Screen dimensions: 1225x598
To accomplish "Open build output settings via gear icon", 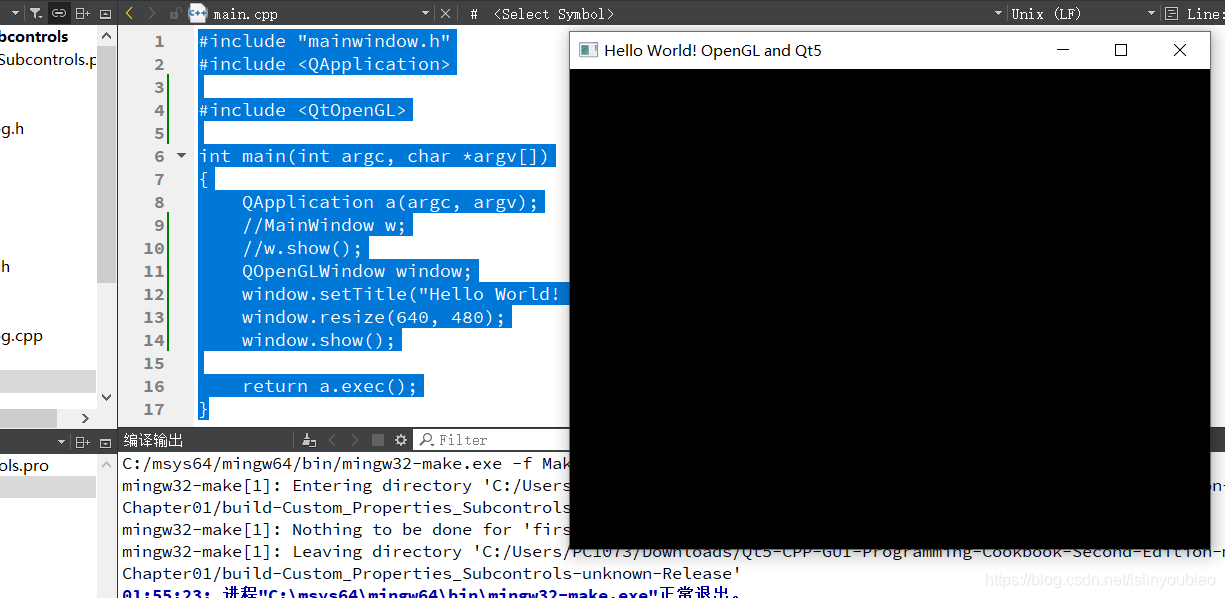I will click(400, 439).
